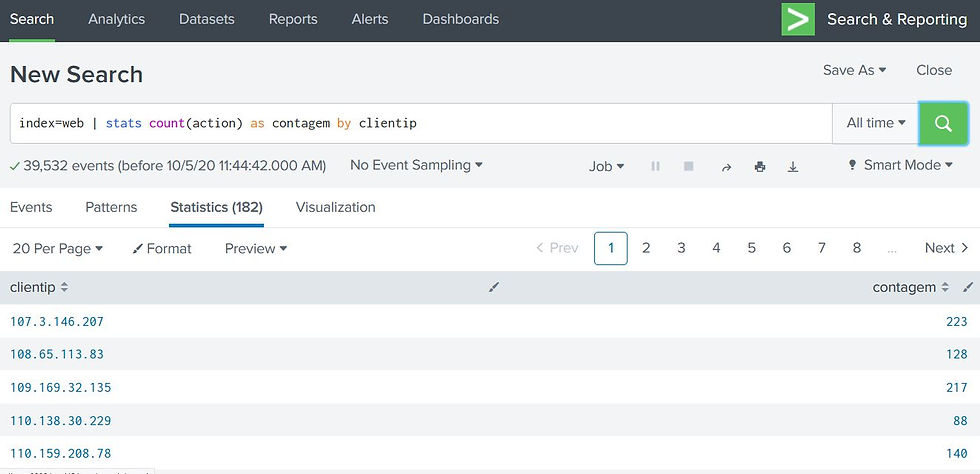The height and width of the screenshot is (474, 980).
Task: Click the 39,532 events status text
Action: tap(174, 166)
